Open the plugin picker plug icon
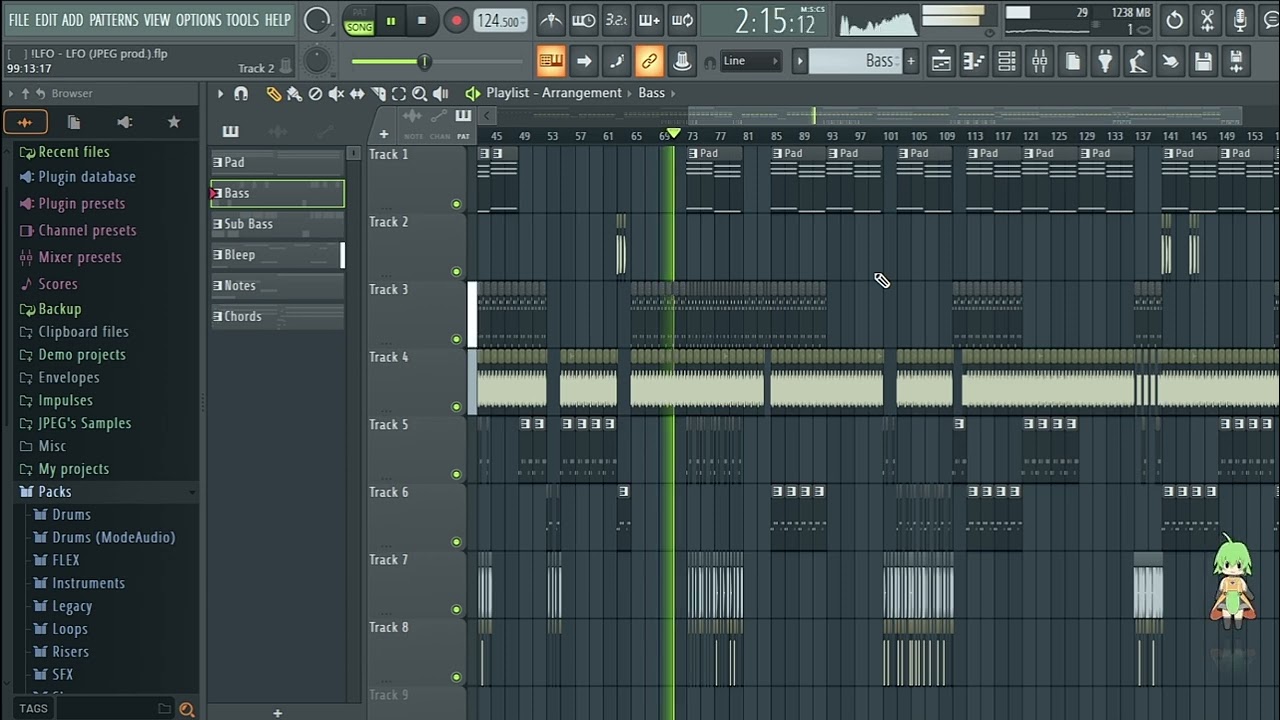This screenshot has width=1280, height=720. point(1105,61)
